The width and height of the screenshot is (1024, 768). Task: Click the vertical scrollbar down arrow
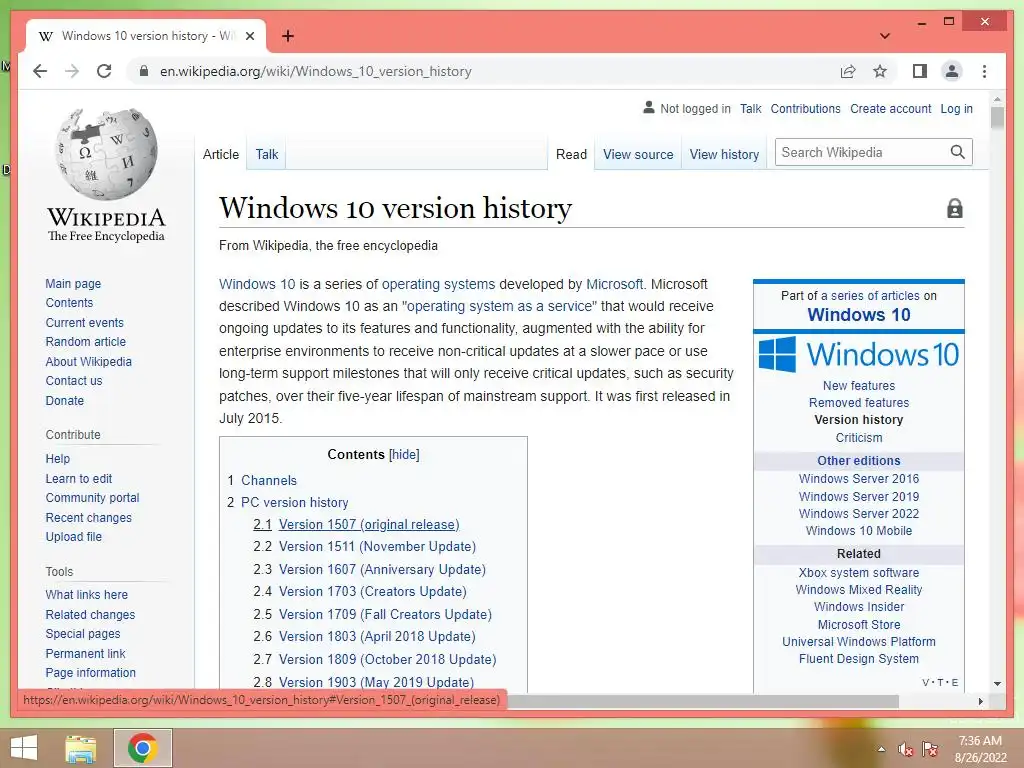997,683
